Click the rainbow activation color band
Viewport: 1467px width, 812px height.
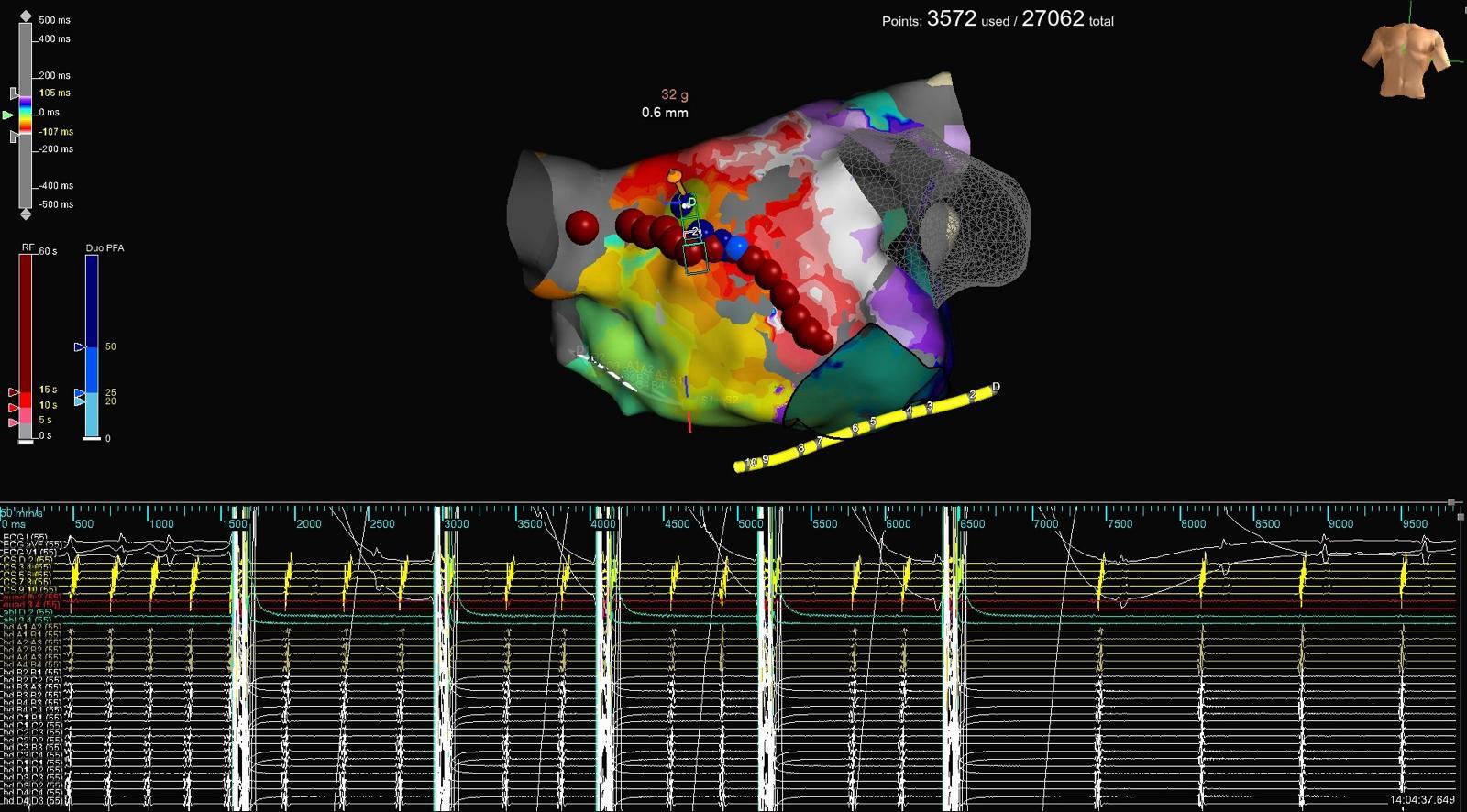26,114
